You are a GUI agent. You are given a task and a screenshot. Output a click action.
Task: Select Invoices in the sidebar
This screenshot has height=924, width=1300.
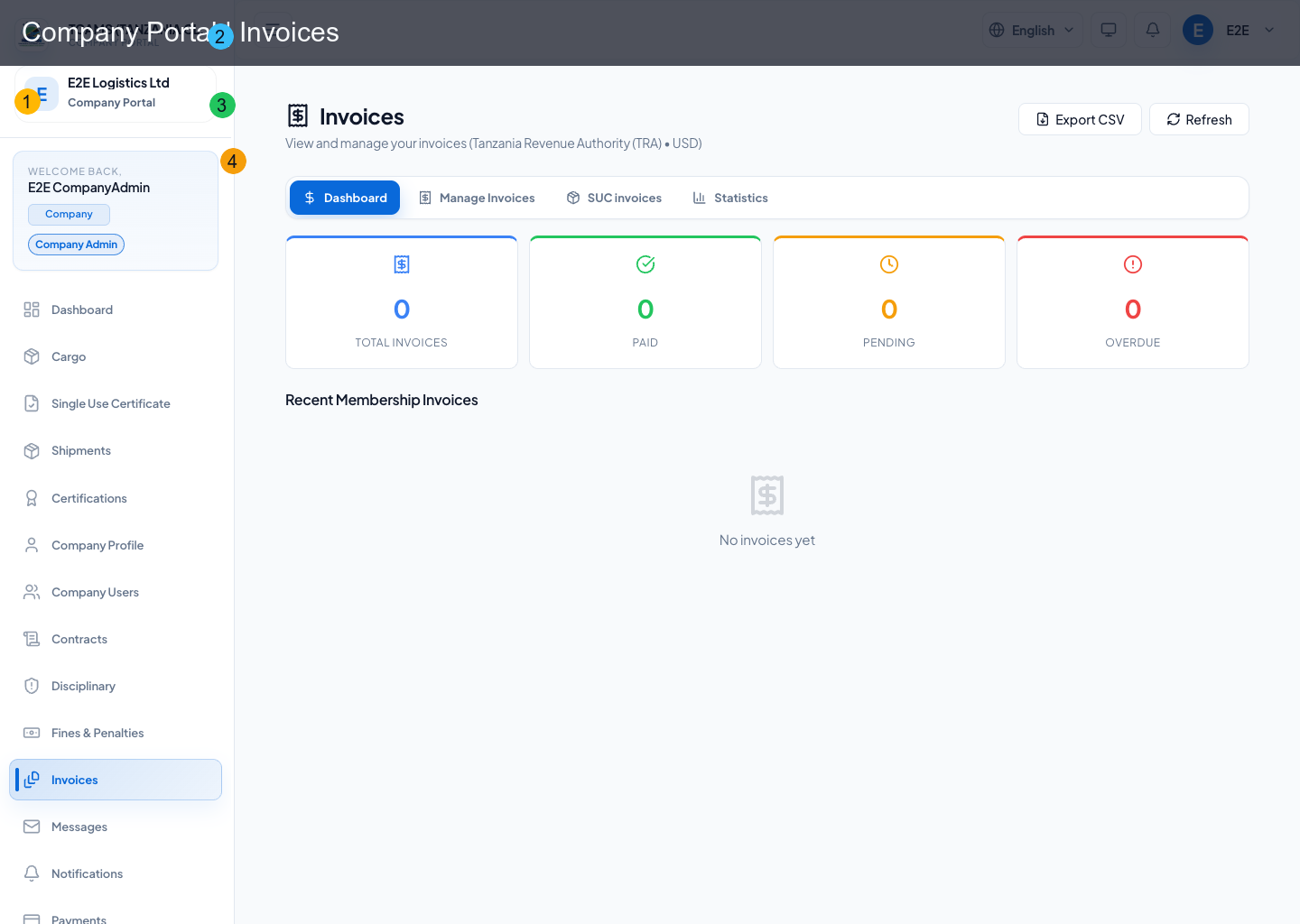click(x=116, y=780)
